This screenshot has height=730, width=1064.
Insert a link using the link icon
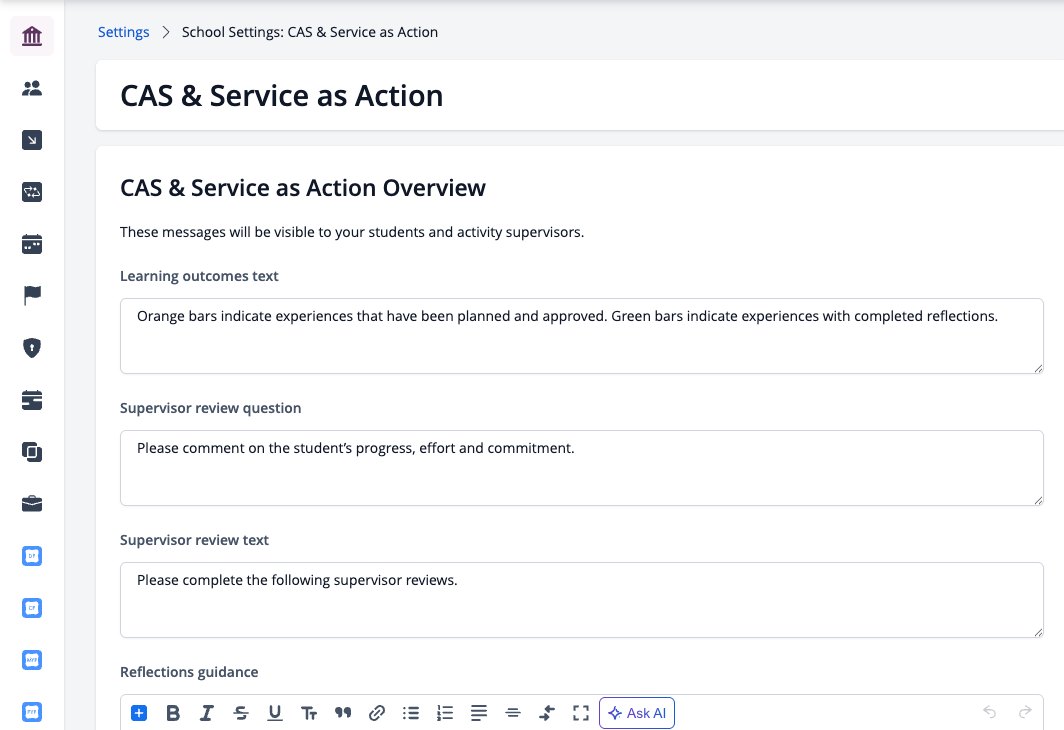377,713
